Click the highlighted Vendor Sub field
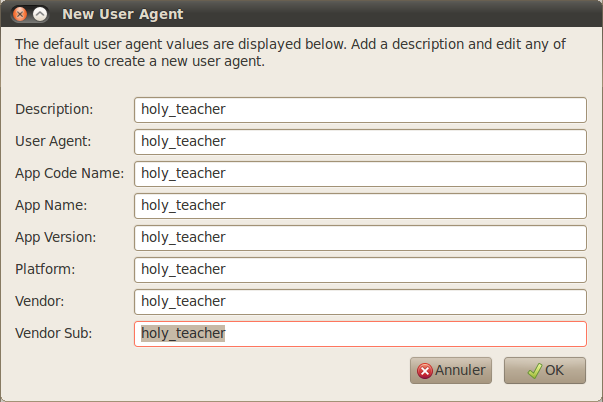Viewport: 603px width, 402px height. 360,333
